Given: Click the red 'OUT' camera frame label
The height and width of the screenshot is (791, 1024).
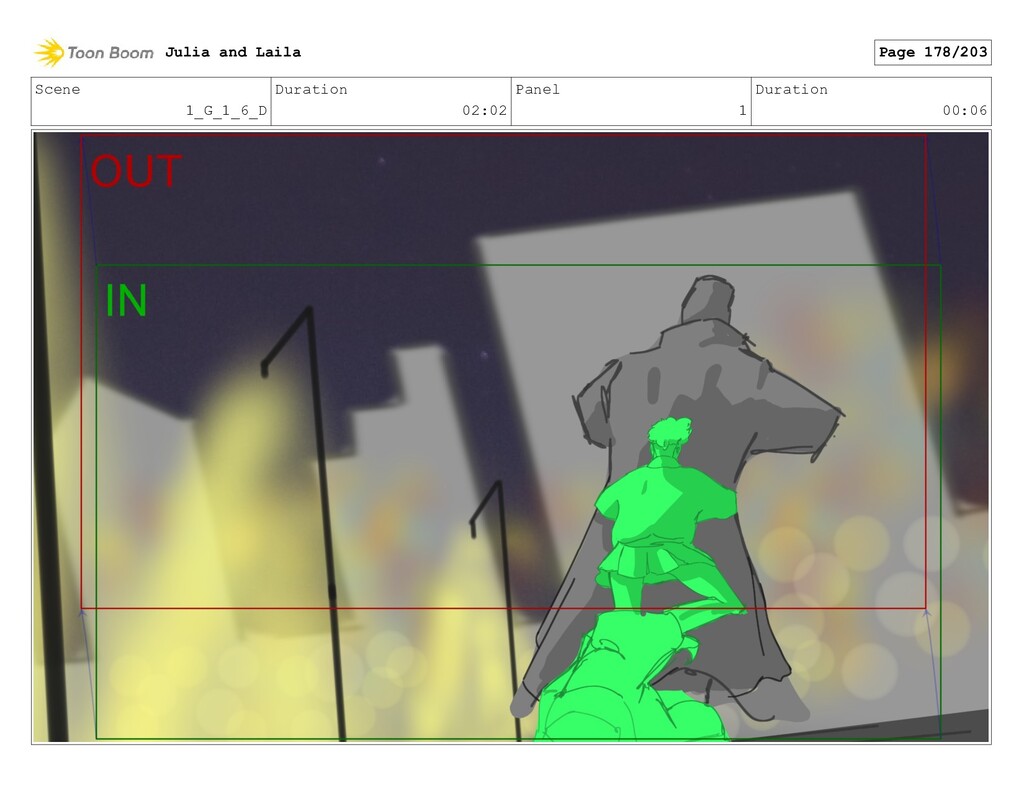Looking at the screenshot, I should click(136, 171).
